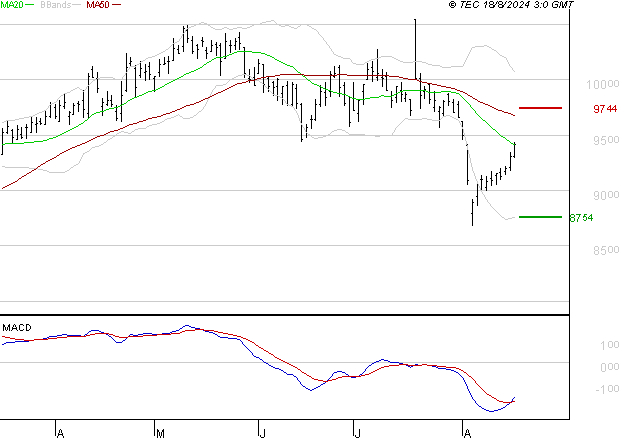Click the green support level line marker
This screenshot has height=440, width=627.
540,217
